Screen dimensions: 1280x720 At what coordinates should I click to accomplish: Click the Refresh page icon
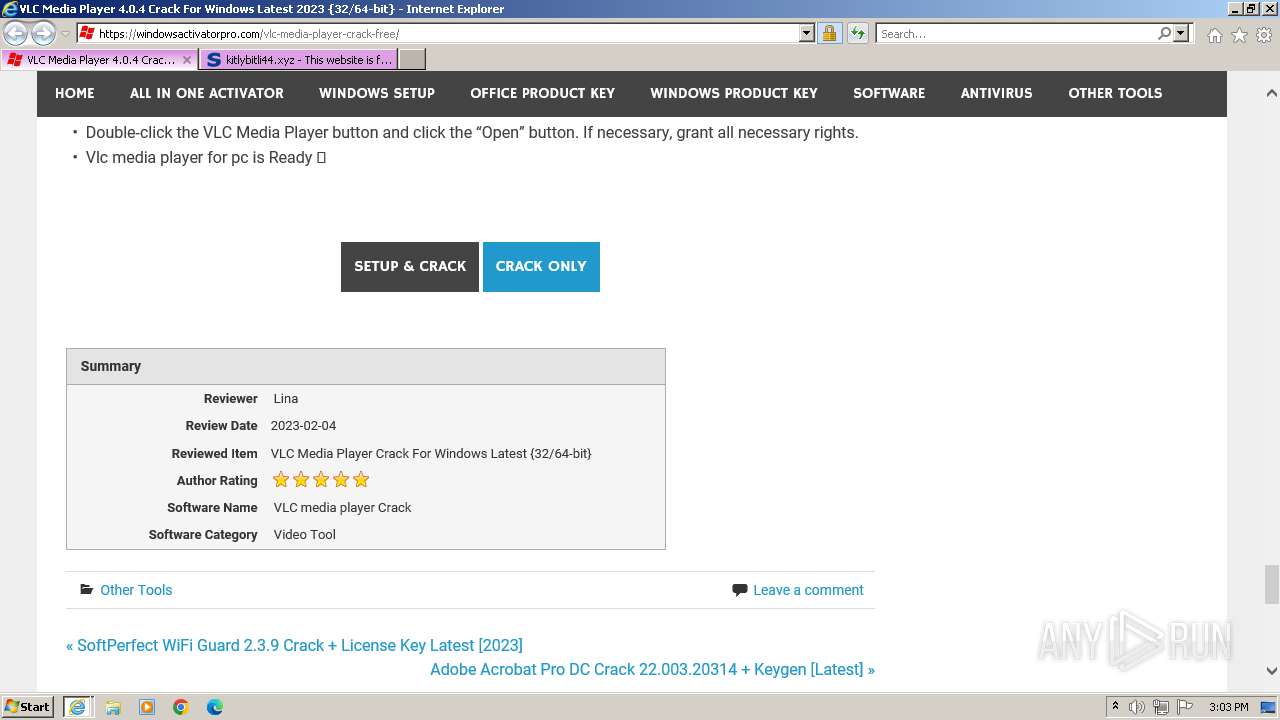tap(857, 33)
